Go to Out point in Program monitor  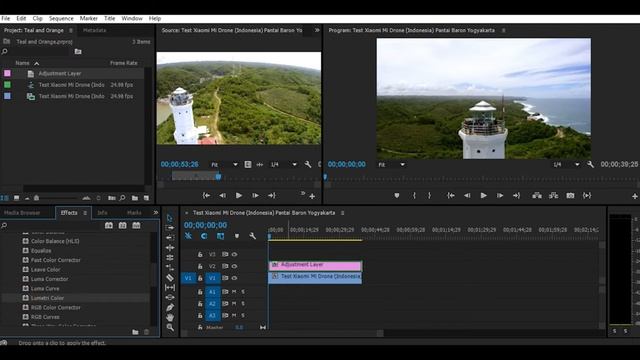(516, 196)
